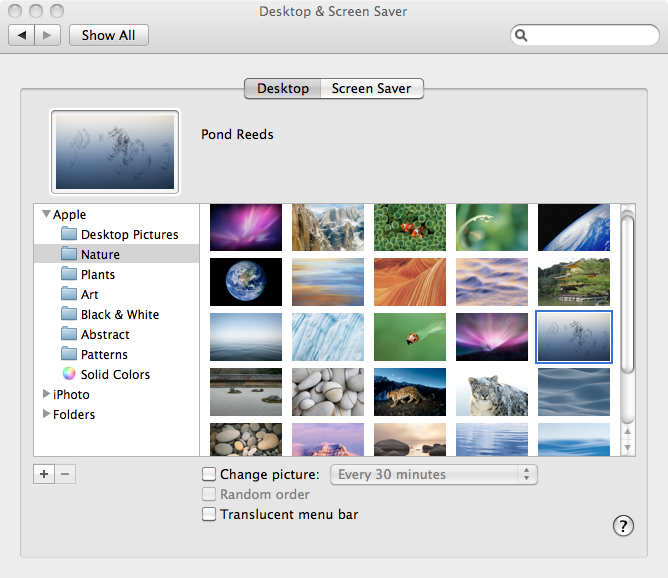The width and height of the screenshot is (668, 578).
Task: Click the Plants folder icon
Action: 69,274
